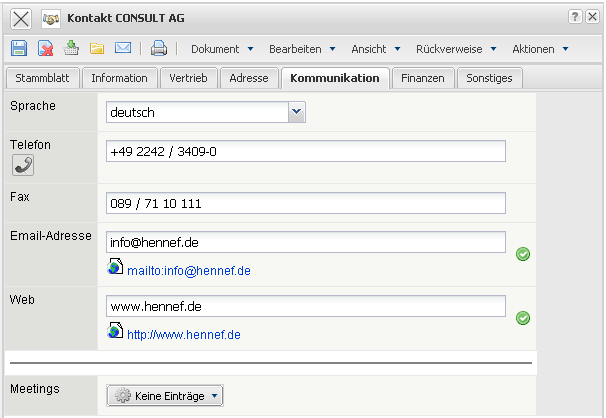This screenshot has height=418, width=606.
Task: Click green check icon beside Web field
Action: pos(523,318)
